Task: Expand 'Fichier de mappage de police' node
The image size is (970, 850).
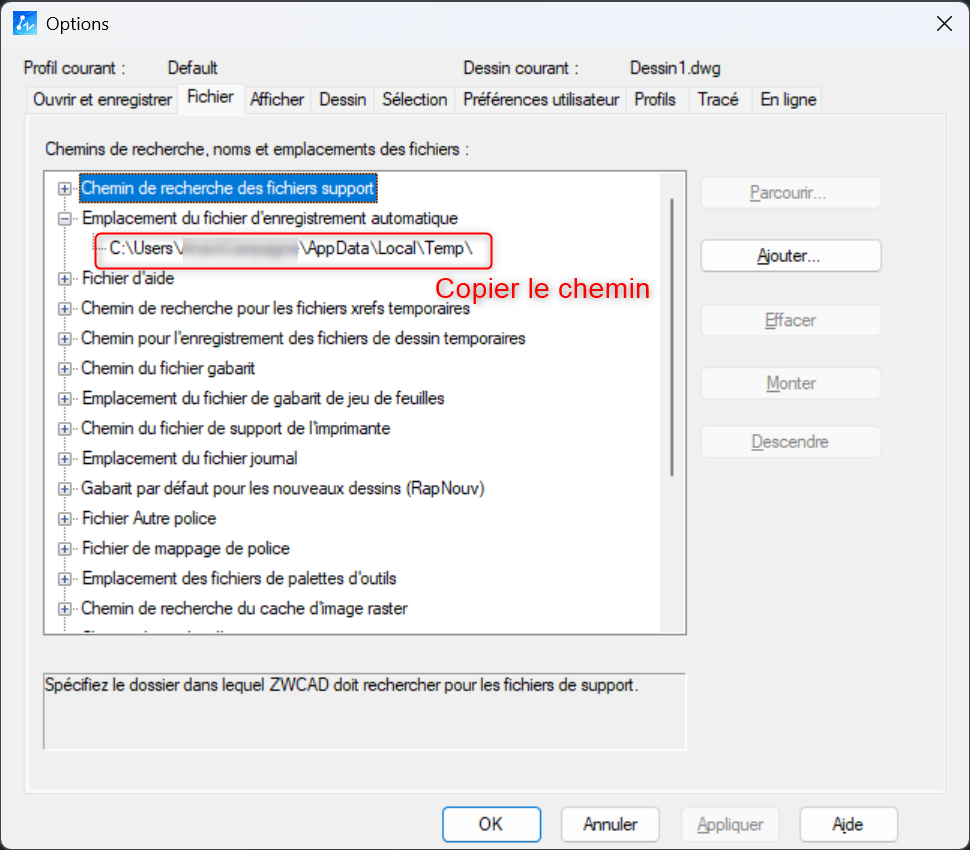Action: pos(65,548)
